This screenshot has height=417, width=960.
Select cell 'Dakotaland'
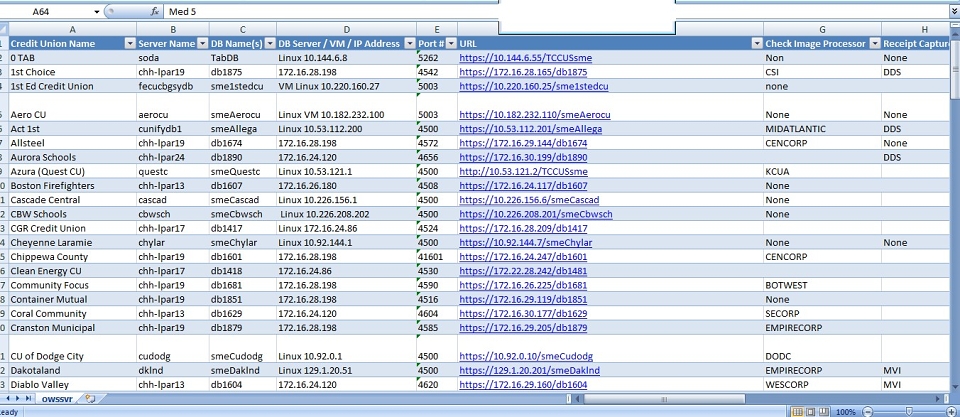coord(72,370)
